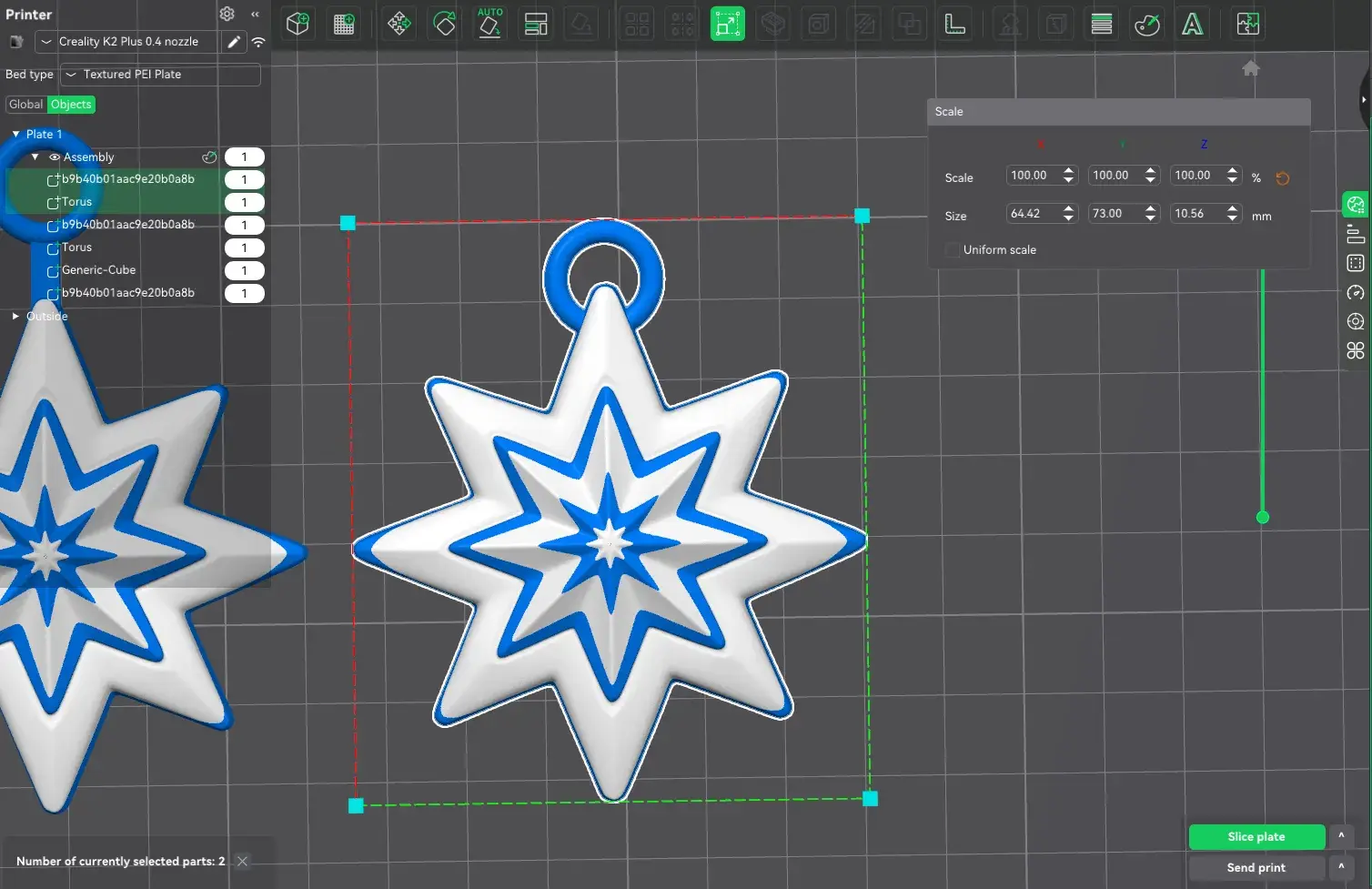Image resolution: width=1372 pixels, height=889 pixels.
Task: Click the Add model cube icon
Action: pyautogui.click(x=298, y=24)
